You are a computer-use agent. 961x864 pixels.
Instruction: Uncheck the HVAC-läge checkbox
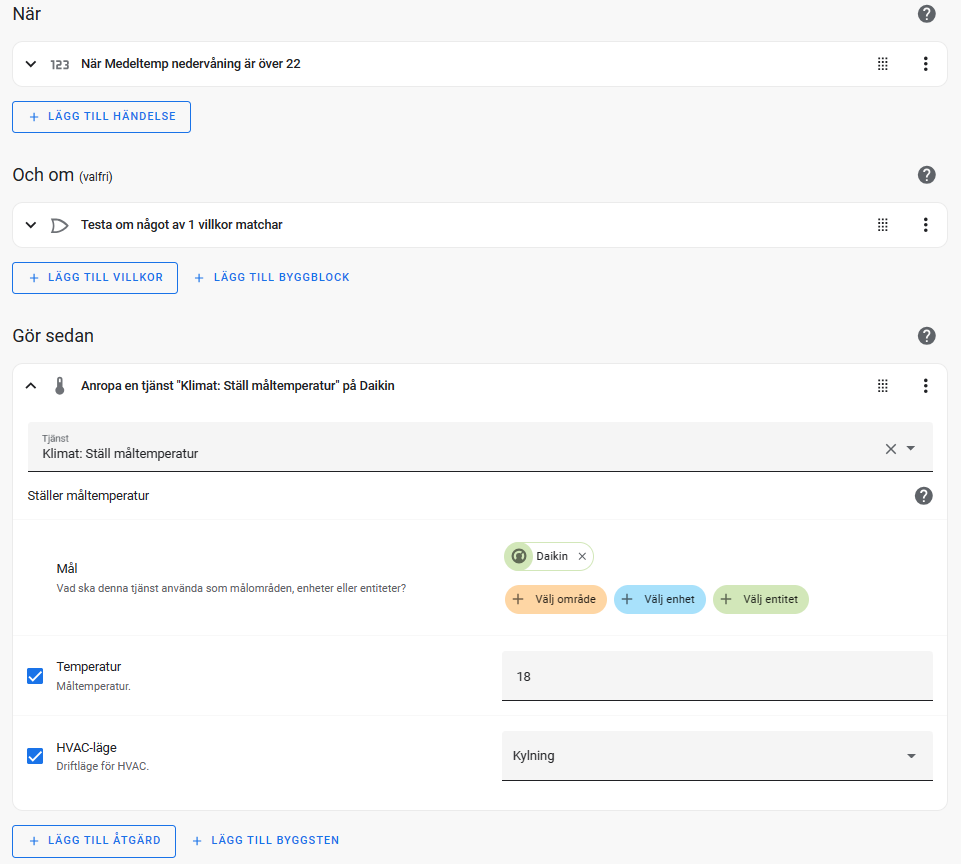[35, 756]
